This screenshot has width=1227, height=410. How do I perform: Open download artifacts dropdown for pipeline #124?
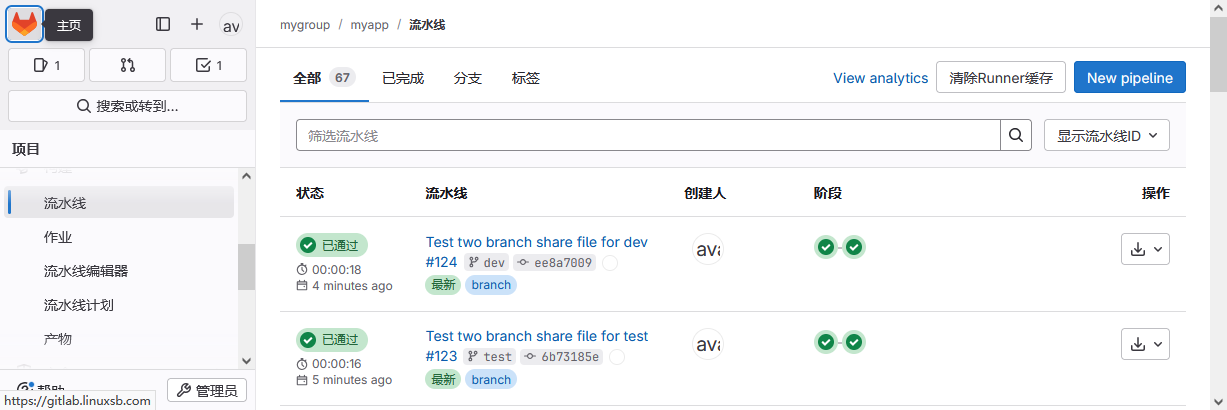click(1145, 250)
